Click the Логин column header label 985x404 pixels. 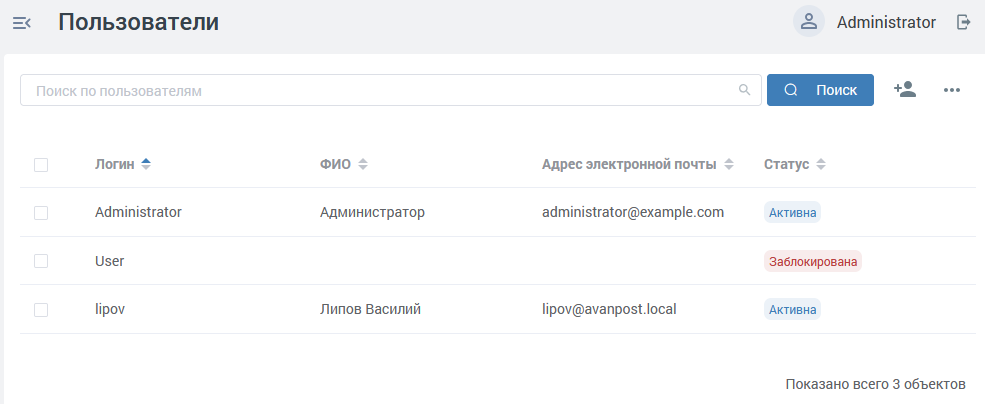pyautogui.click(x=114, y=165)
